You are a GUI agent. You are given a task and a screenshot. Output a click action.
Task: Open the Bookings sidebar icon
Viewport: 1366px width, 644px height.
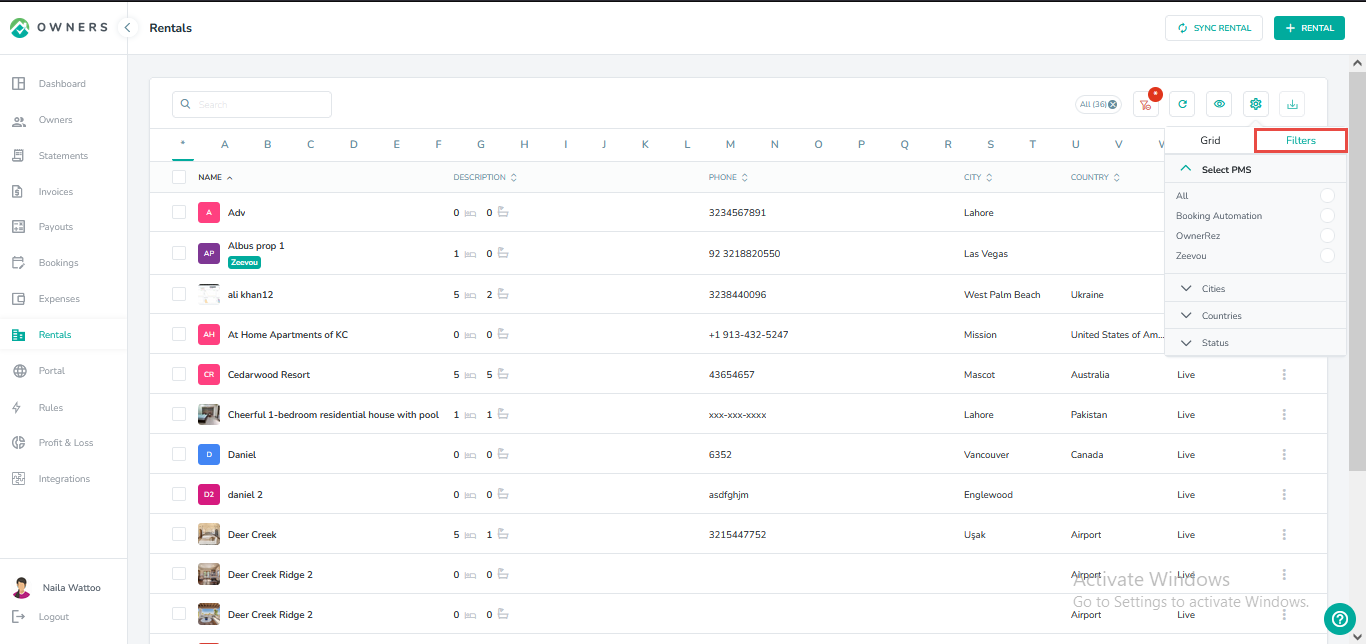coord(18,263)
